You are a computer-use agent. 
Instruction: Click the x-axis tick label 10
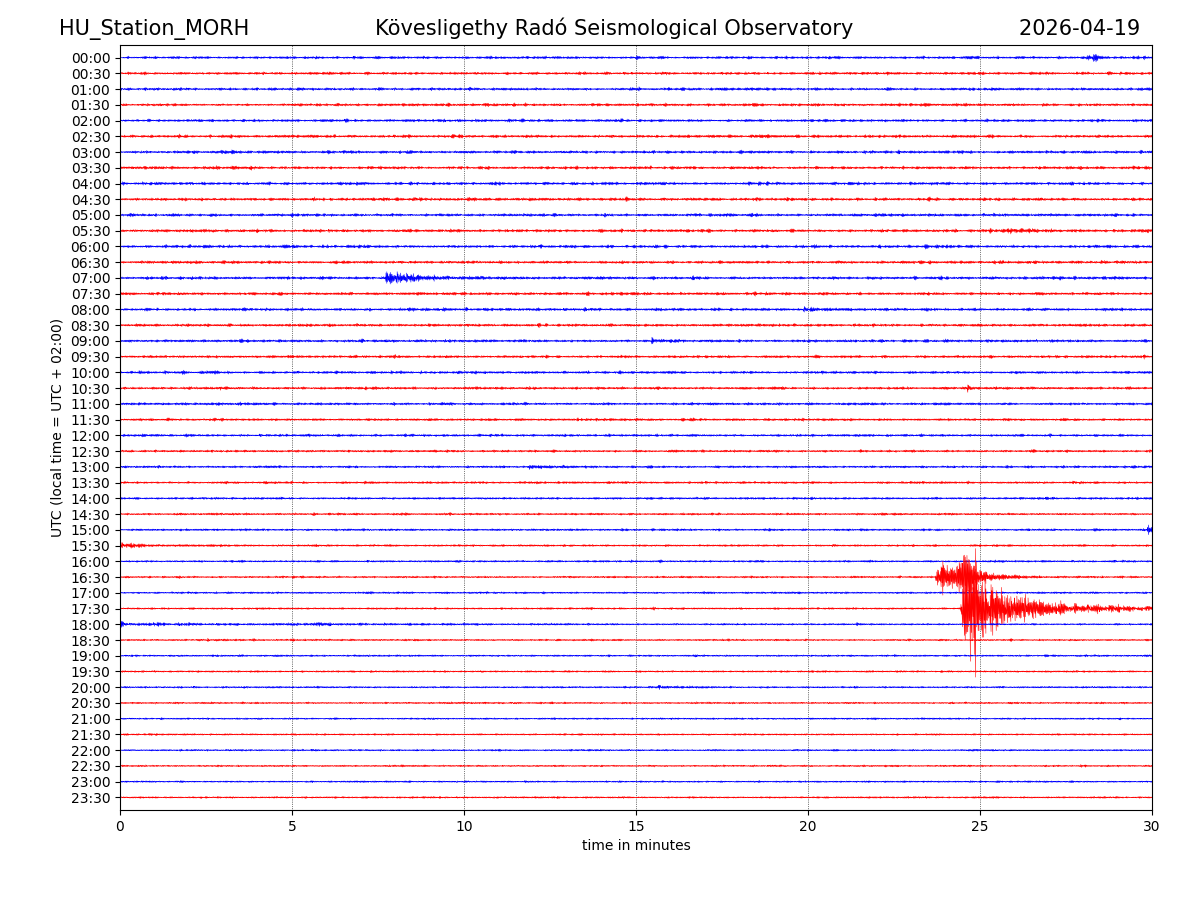point(464,826)
